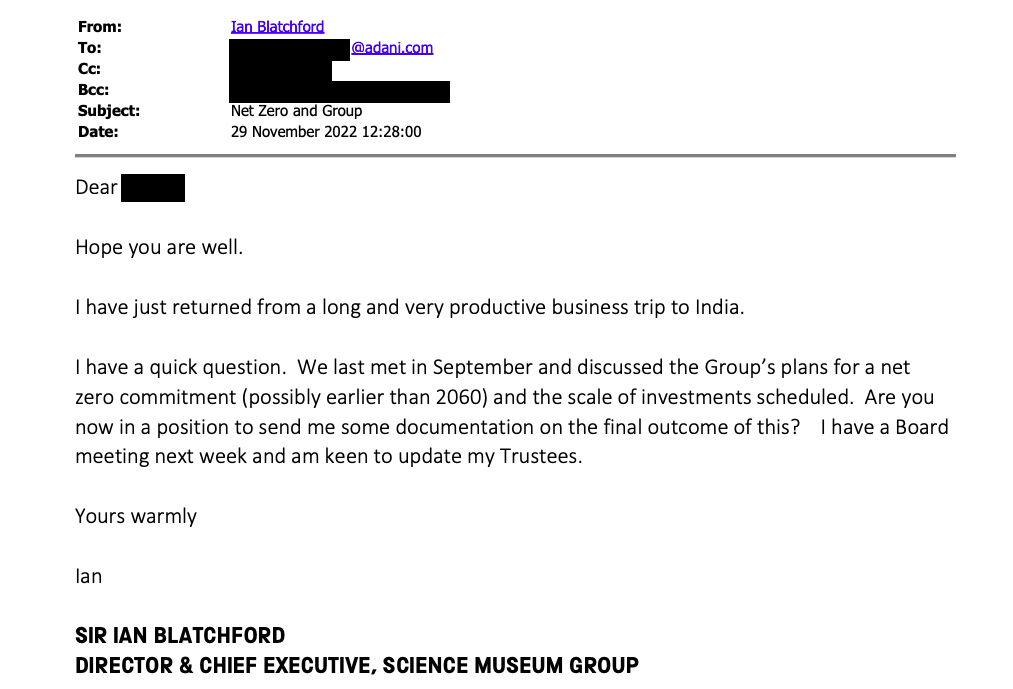Click the redacted block in the Cc row
1013x689 pixels.
click(281, 70)
